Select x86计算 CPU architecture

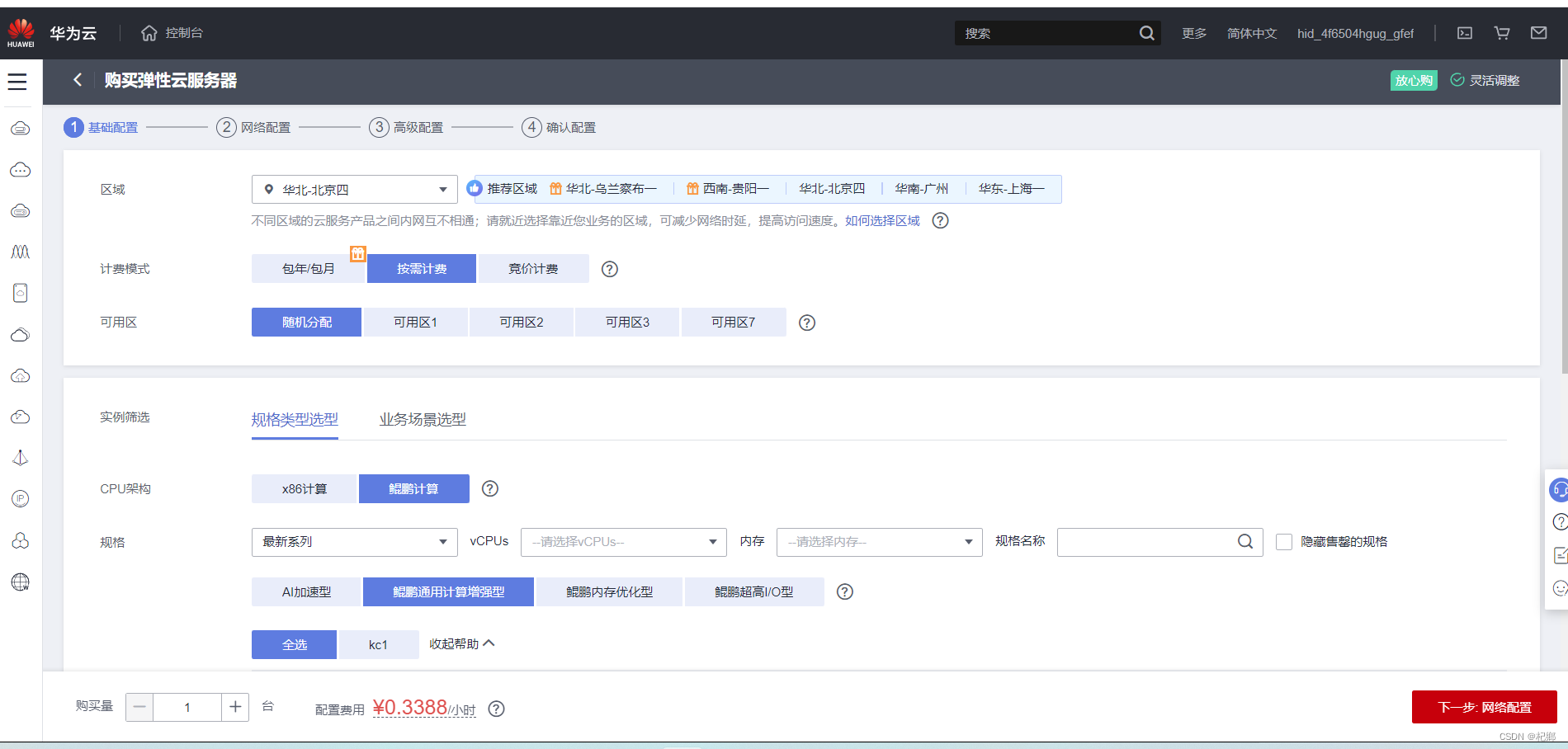click(305, 489)
